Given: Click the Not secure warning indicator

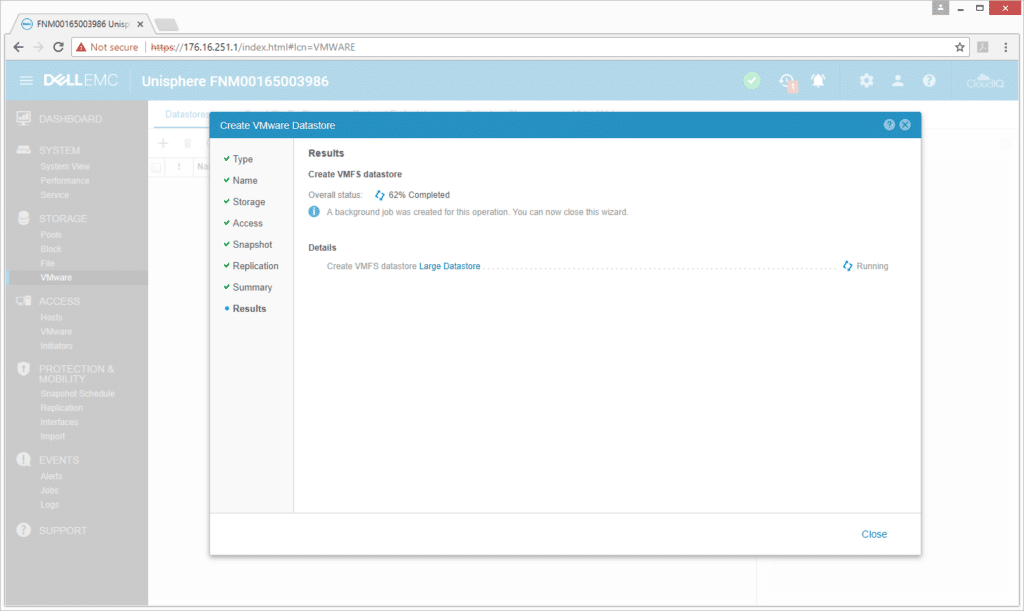Looking at the screenshot, I should coord(107,47).
